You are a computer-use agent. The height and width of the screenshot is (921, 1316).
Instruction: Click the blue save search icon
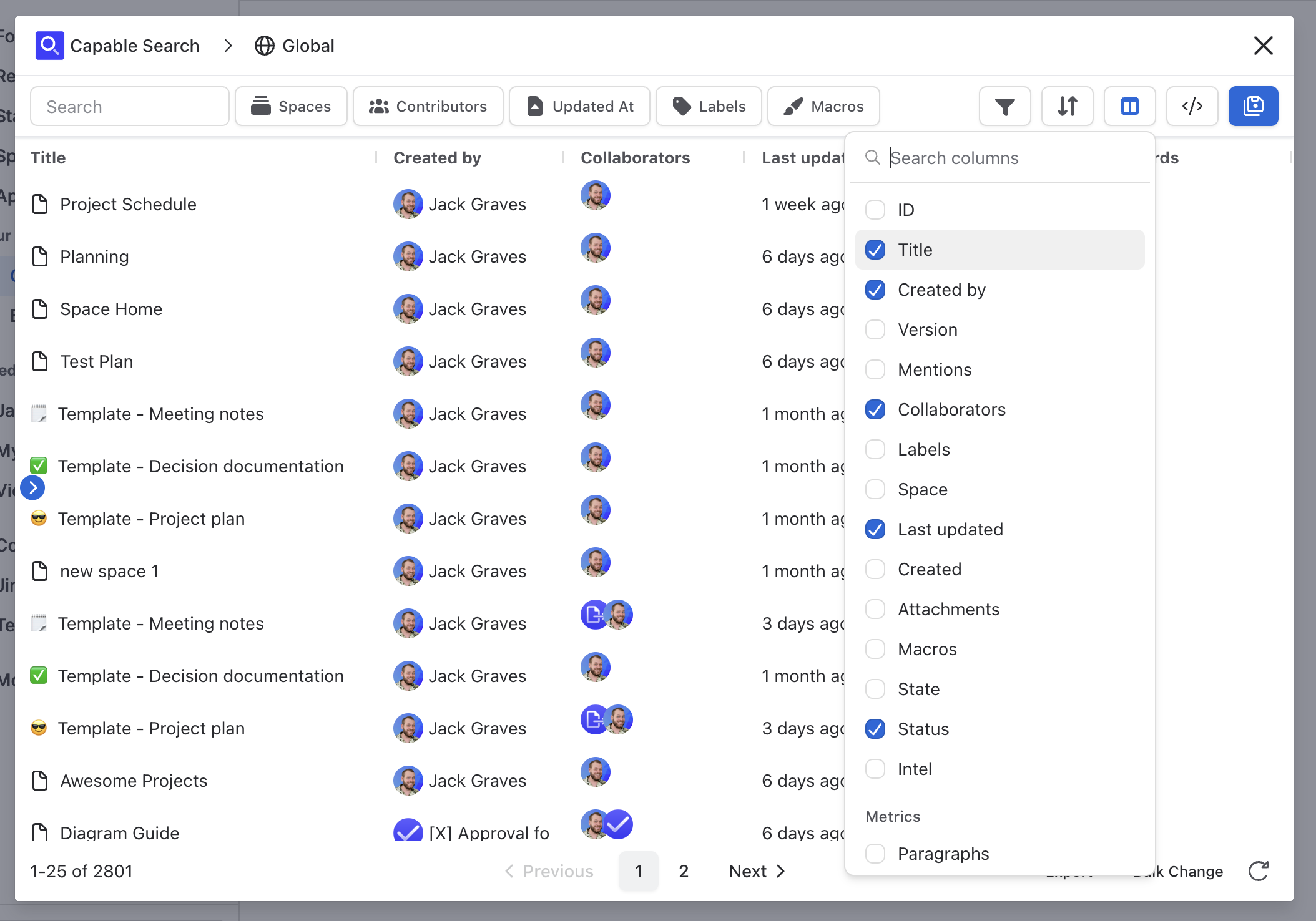click(x=1253, y=107)
